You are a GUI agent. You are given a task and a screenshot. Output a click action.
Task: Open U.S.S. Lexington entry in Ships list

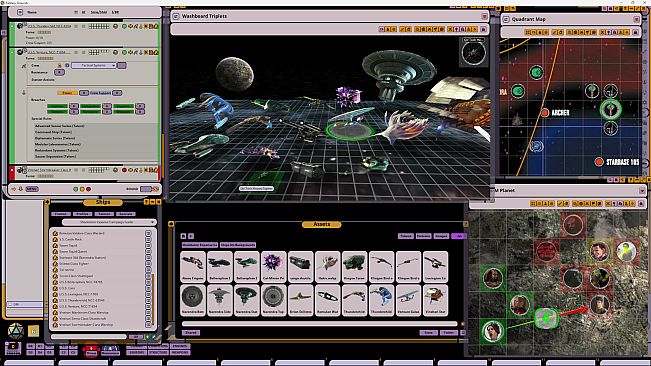tap(78, 294)
